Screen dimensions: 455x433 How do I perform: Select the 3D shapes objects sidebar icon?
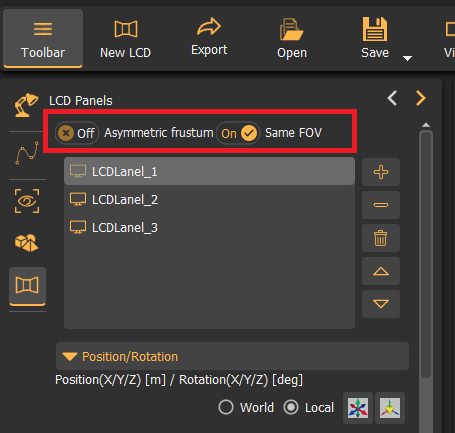pos(27,242)
